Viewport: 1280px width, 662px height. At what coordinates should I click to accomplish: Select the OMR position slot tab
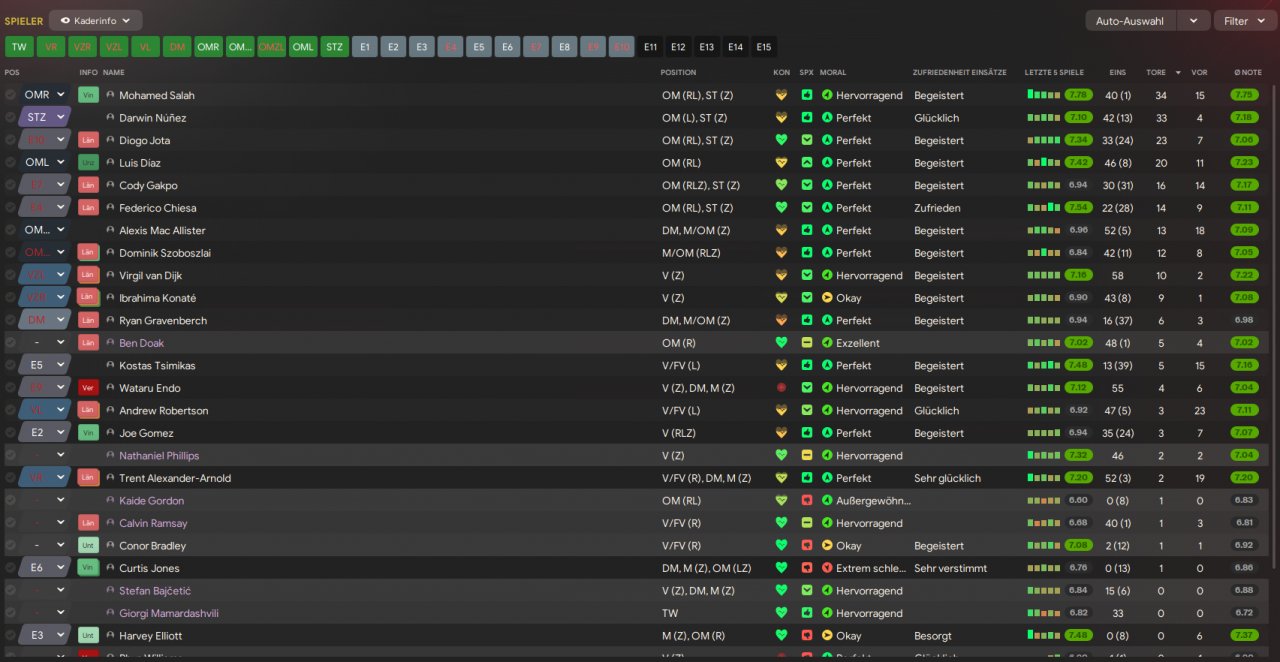(x=208, y=47)
